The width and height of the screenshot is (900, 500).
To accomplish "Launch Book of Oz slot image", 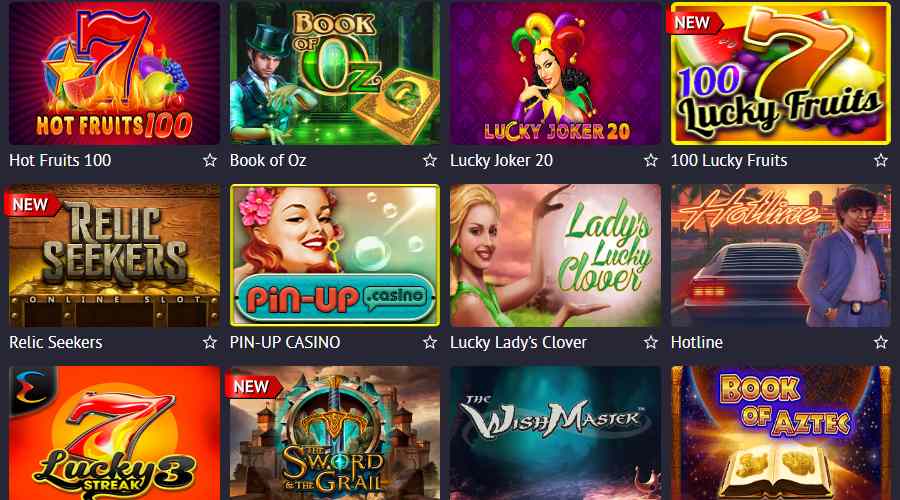I will (x=335, y=73).
